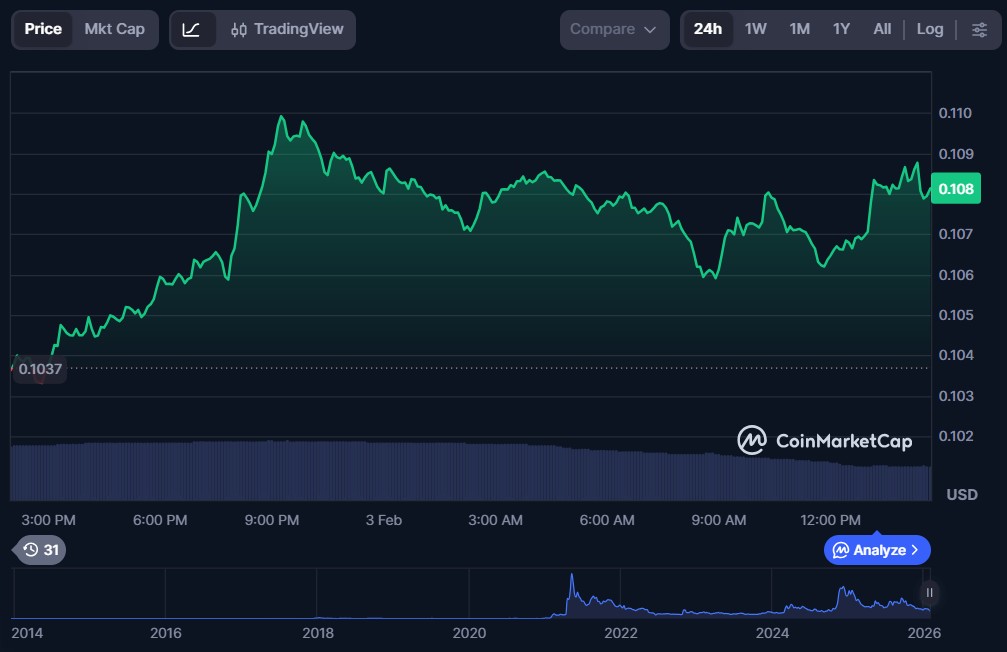Click the price line peak near 9:00 PM
The width and height of the screenshot is (1007, 652).
tap(281, 116)
